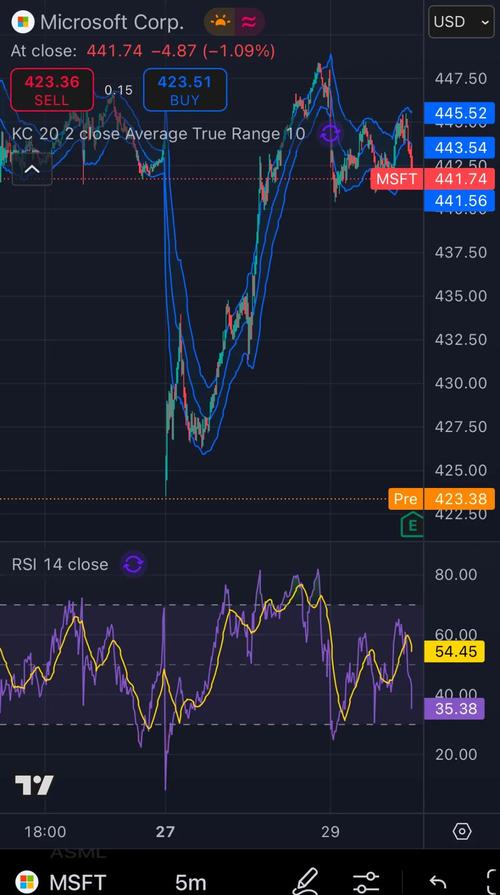This screenshot has width=500, height=895.
Task: Tap the 430.00 price scale label
Action: click(x=461, y=383)
